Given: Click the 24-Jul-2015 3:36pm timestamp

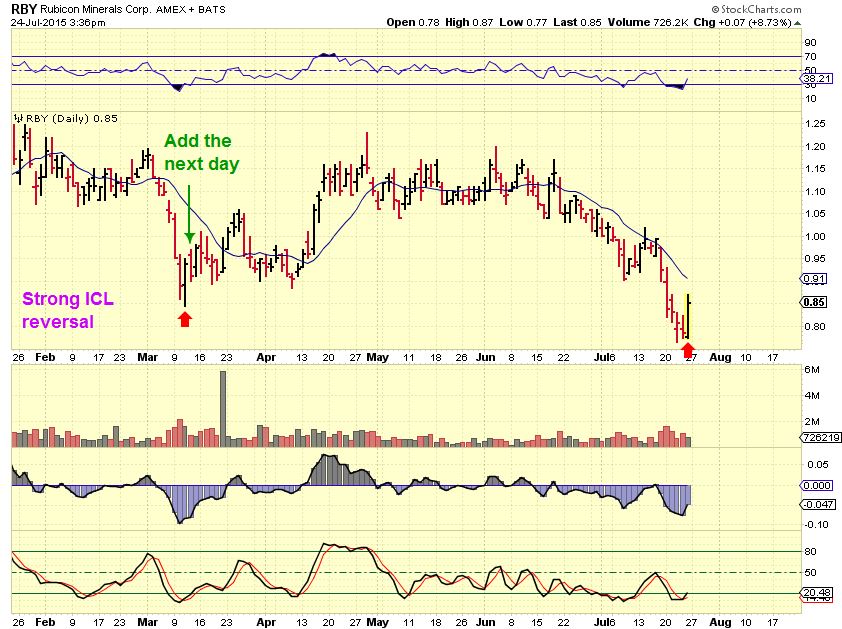Looking at the screenshot, I should tap(58, 23).
